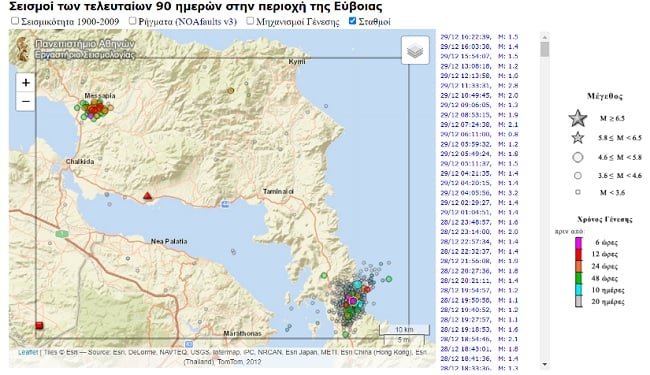
Task: Click the event list scroll-up arrow
Action: pyautogui.click(x=545, y=36)
